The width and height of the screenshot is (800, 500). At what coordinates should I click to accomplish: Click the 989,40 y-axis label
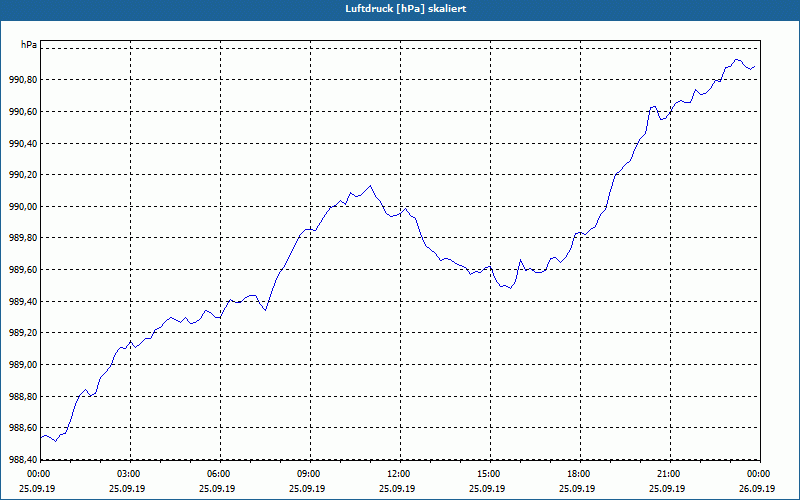23,302
